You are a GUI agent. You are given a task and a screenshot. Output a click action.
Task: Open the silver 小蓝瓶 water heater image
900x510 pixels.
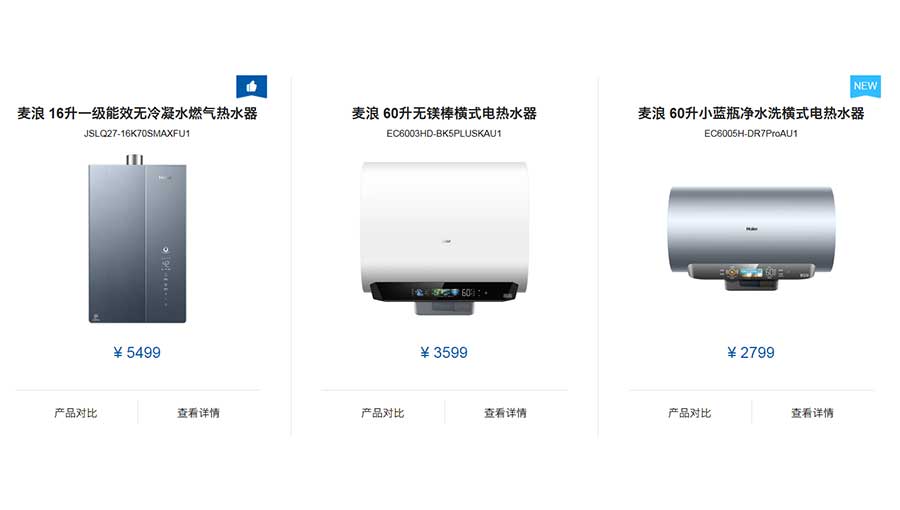[751, 238]
